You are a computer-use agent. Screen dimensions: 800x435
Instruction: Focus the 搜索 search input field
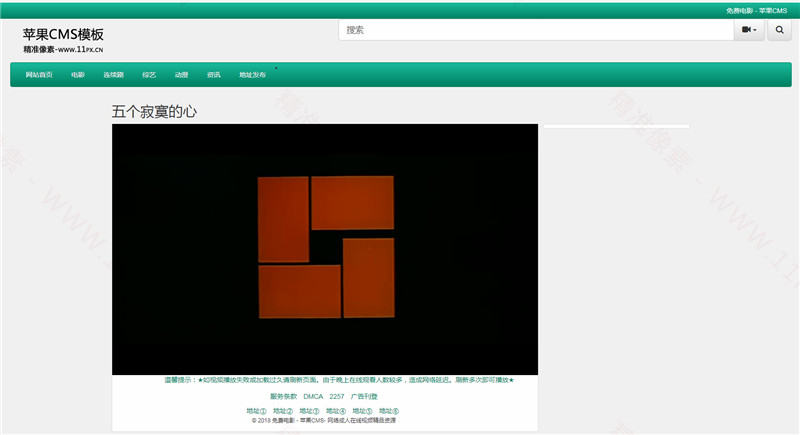point(536,30)
